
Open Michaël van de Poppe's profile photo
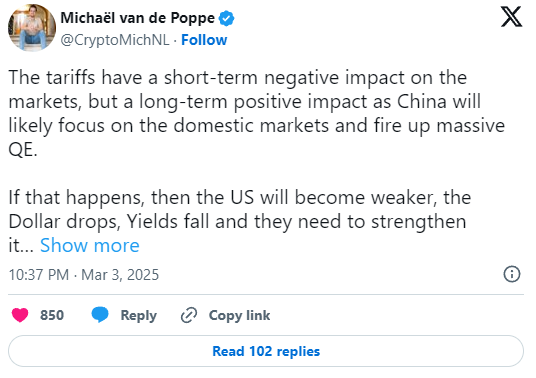[32, 28]
